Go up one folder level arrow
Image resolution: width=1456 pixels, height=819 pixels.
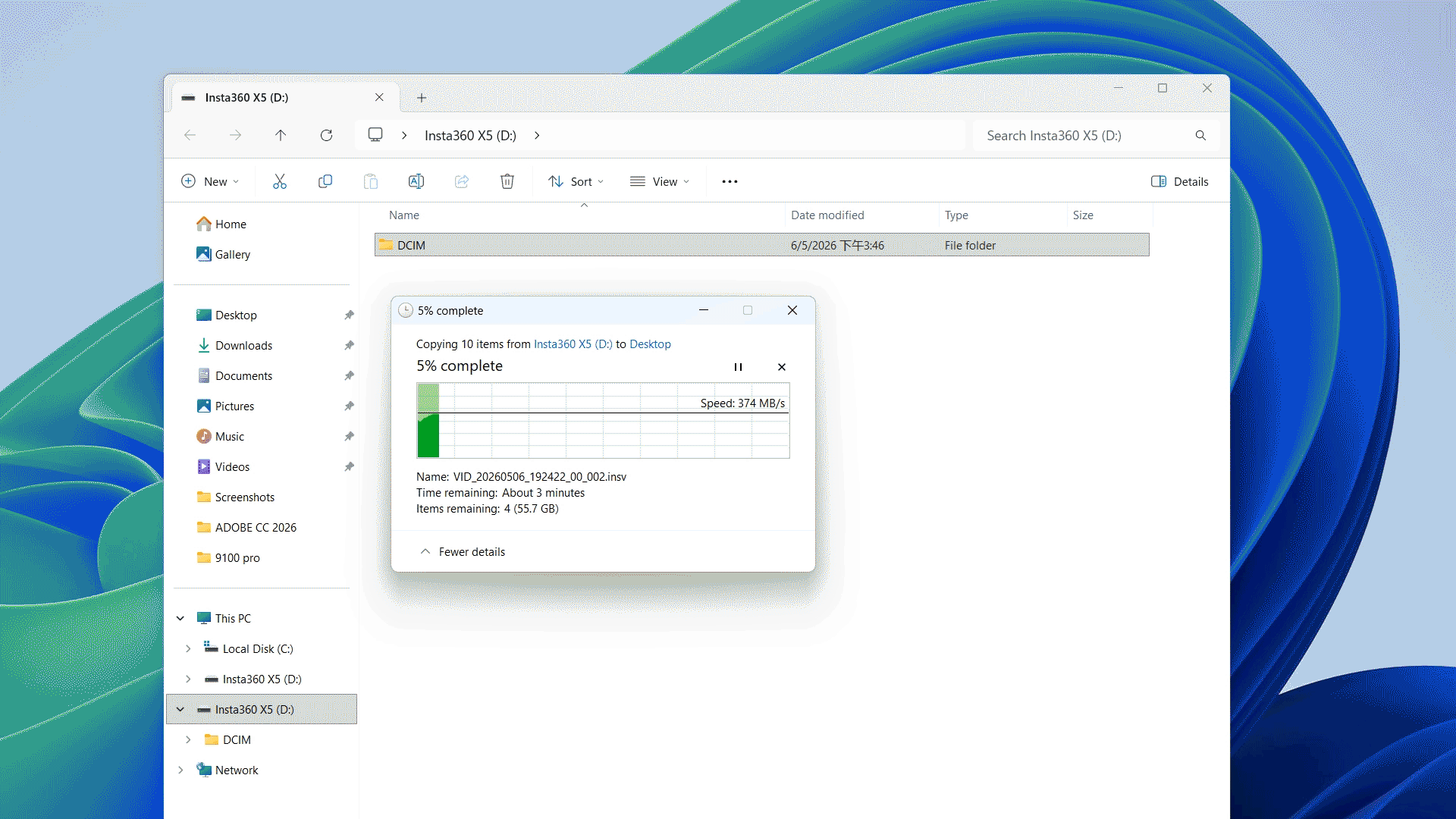pyautogui.click(x=281, y=135)
